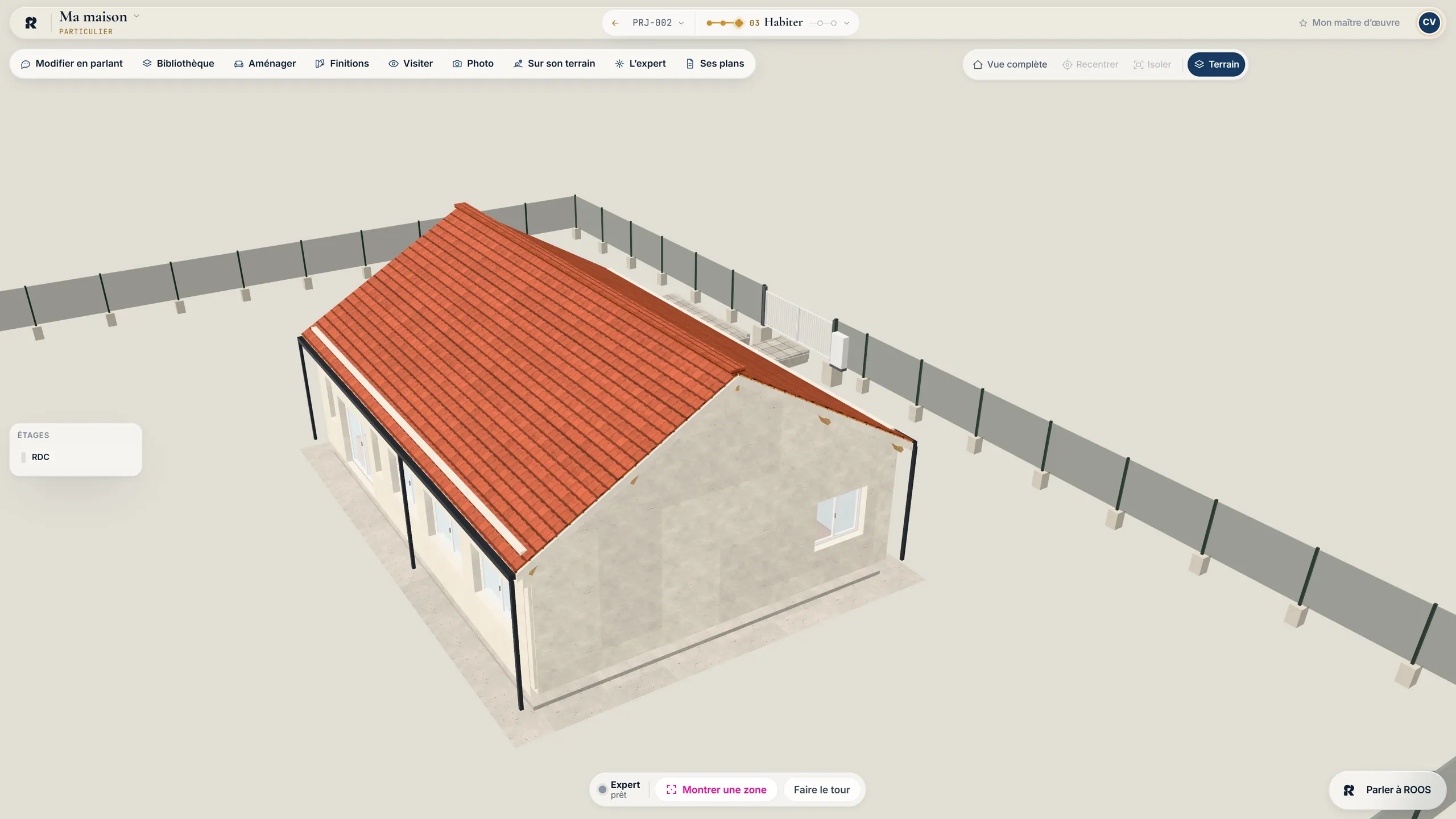This screenshot has height=819, width=1456.
Task: Switch to Vue complète house view
Action: 1010,64
